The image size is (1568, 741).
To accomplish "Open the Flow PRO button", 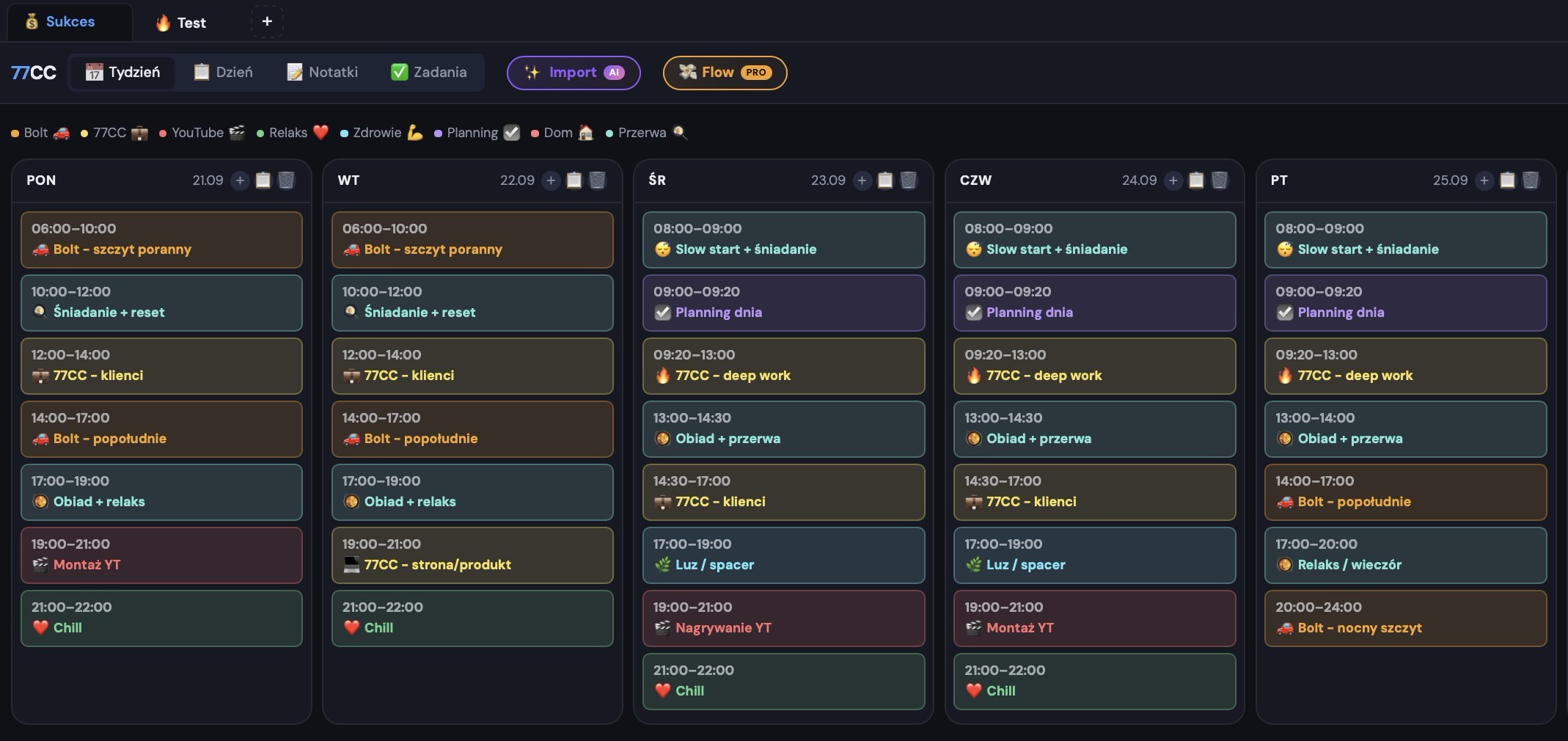I will 725,73.
